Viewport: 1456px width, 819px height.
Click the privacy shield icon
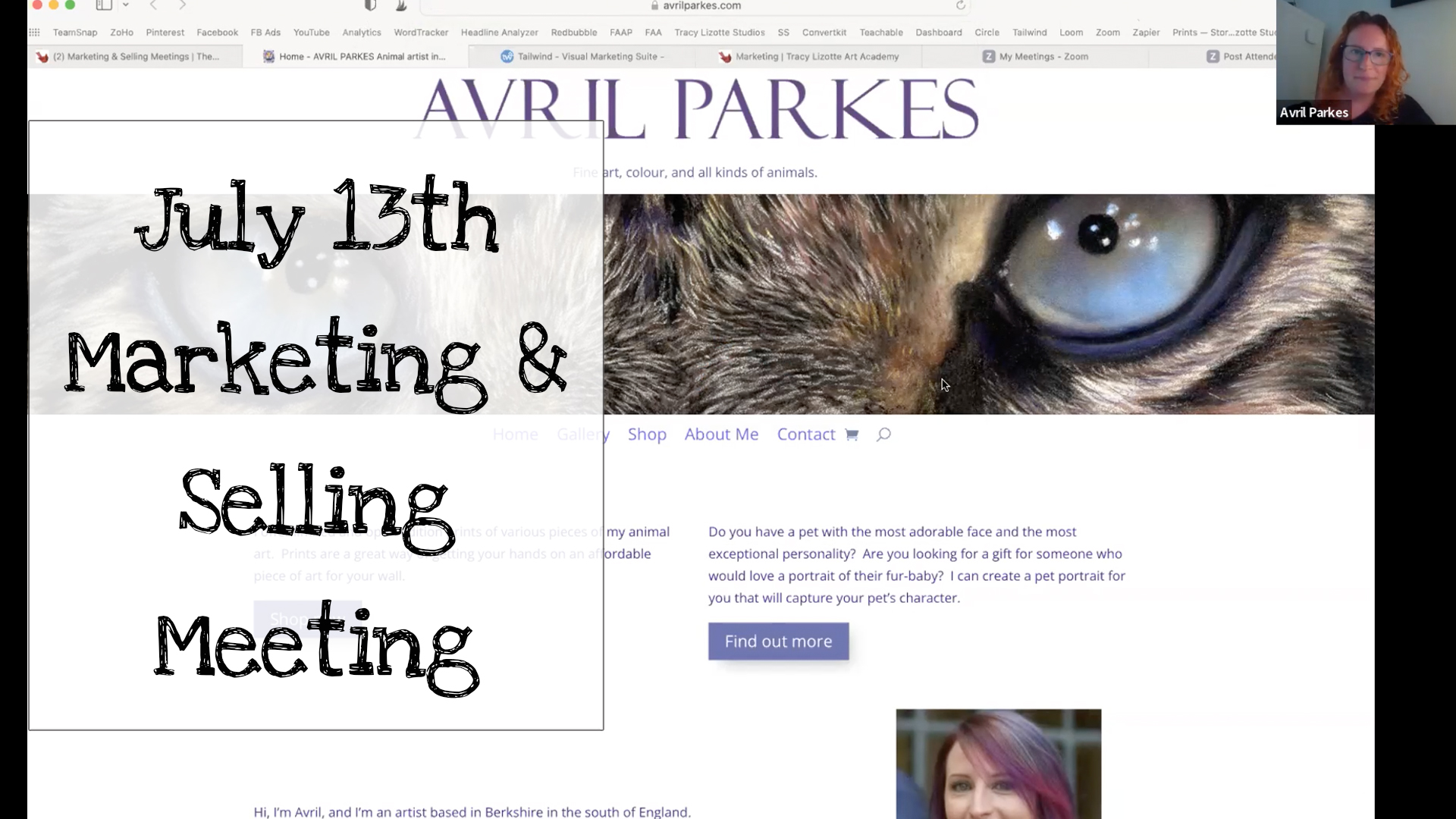click(370, 5)
